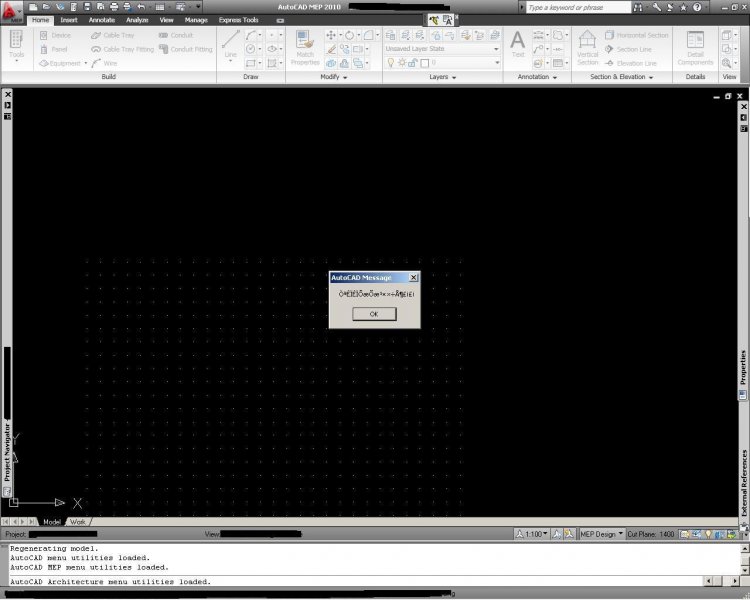Screen dimensions: 750x600
Task: Select the Wire tool
Action: pyautogui.click(x=104, y=63)
